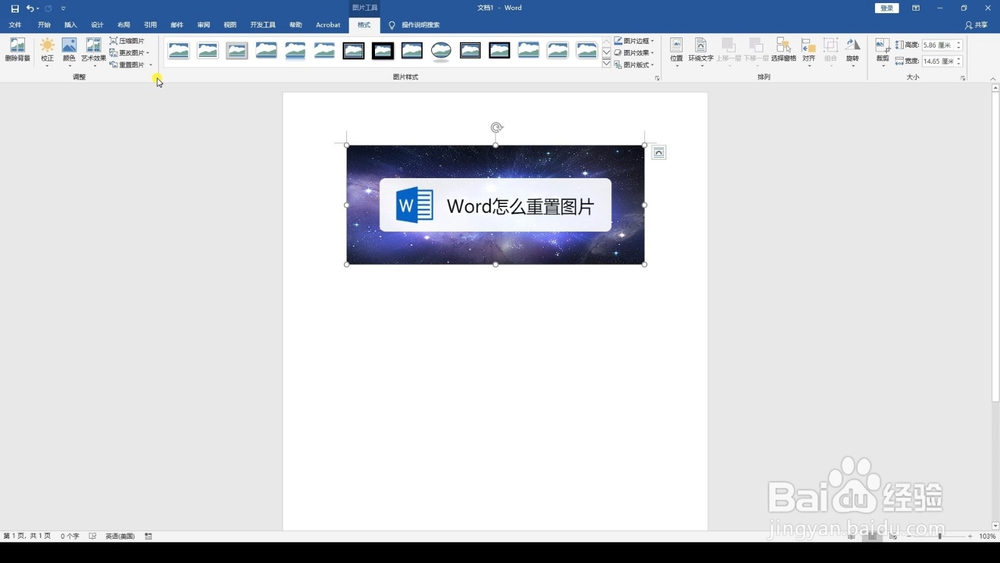Apply the last visible picture style thumbnail
This screenshot has height=563, width=1000.
(587, 51)
